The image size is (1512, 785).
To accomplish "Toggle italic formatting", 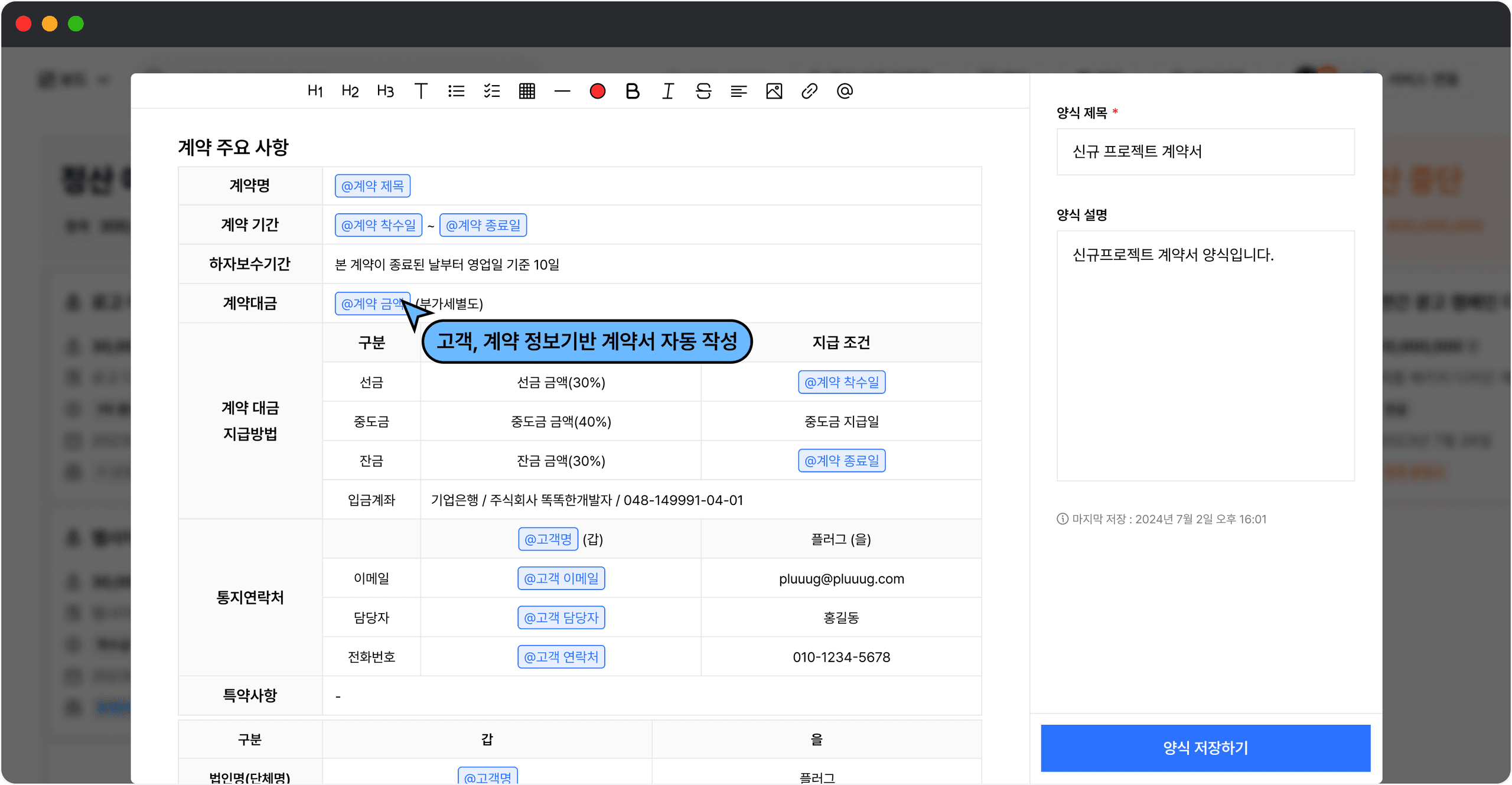I will tap(668, 91).
